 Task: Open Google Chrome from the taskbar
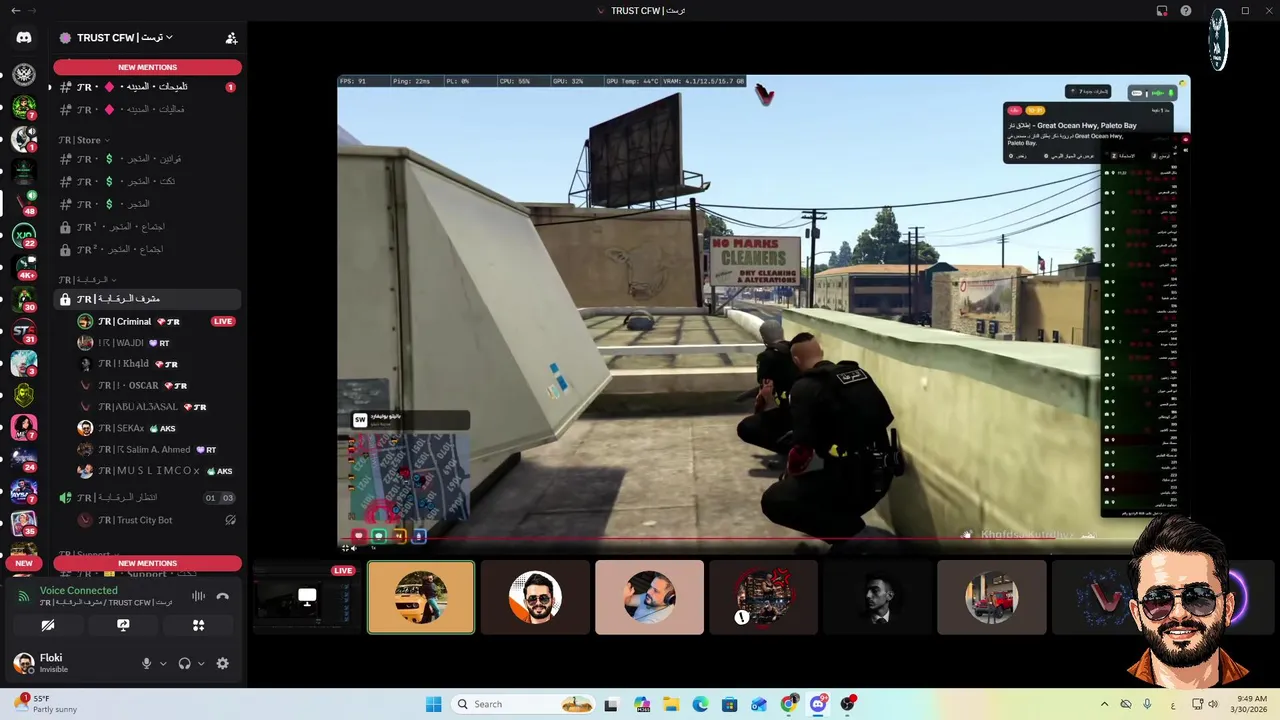[789, 704]
